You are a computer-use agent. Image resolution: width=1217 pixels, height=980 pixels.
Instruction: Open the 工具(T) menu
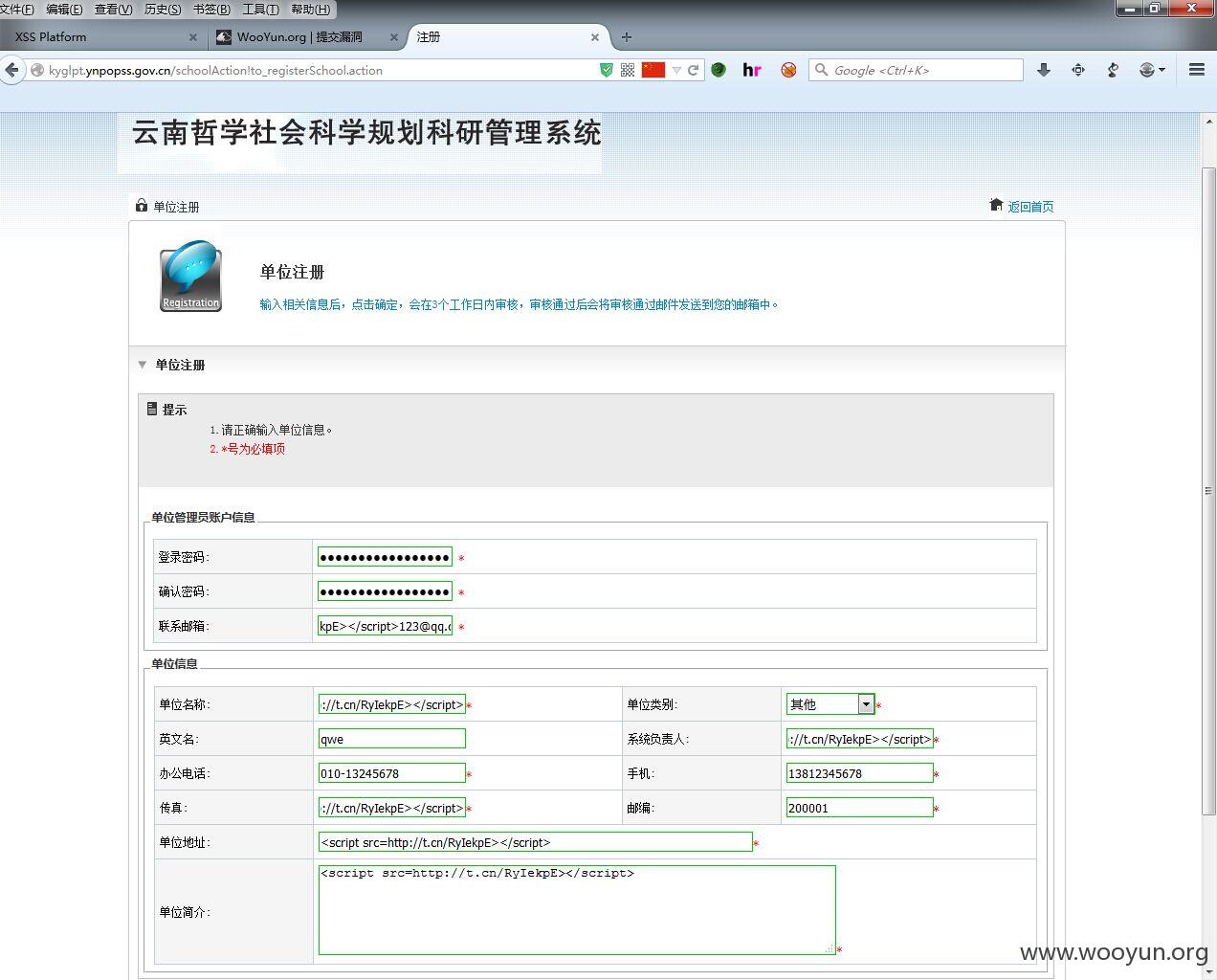click(260, 9)
